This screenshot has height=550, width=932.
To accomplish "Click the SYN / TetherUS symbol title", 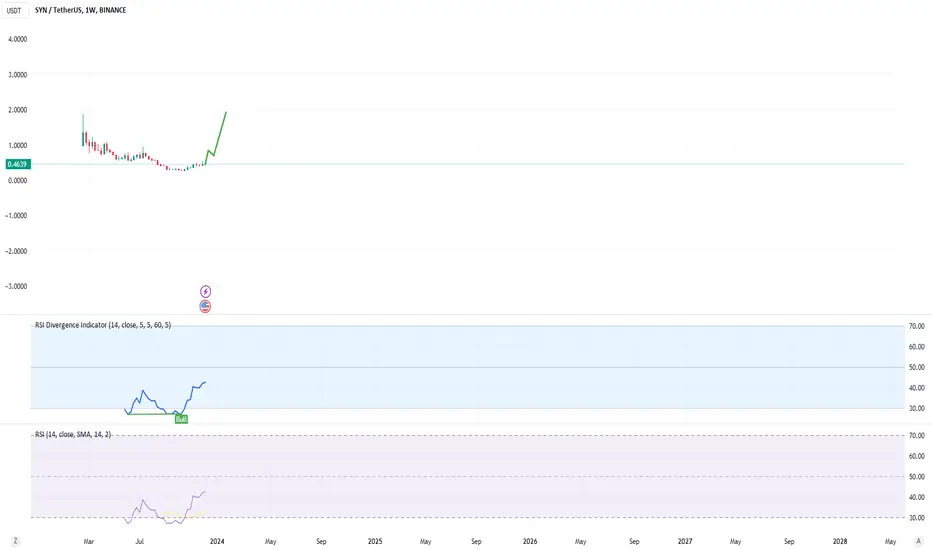I will (x=59, y=10).
